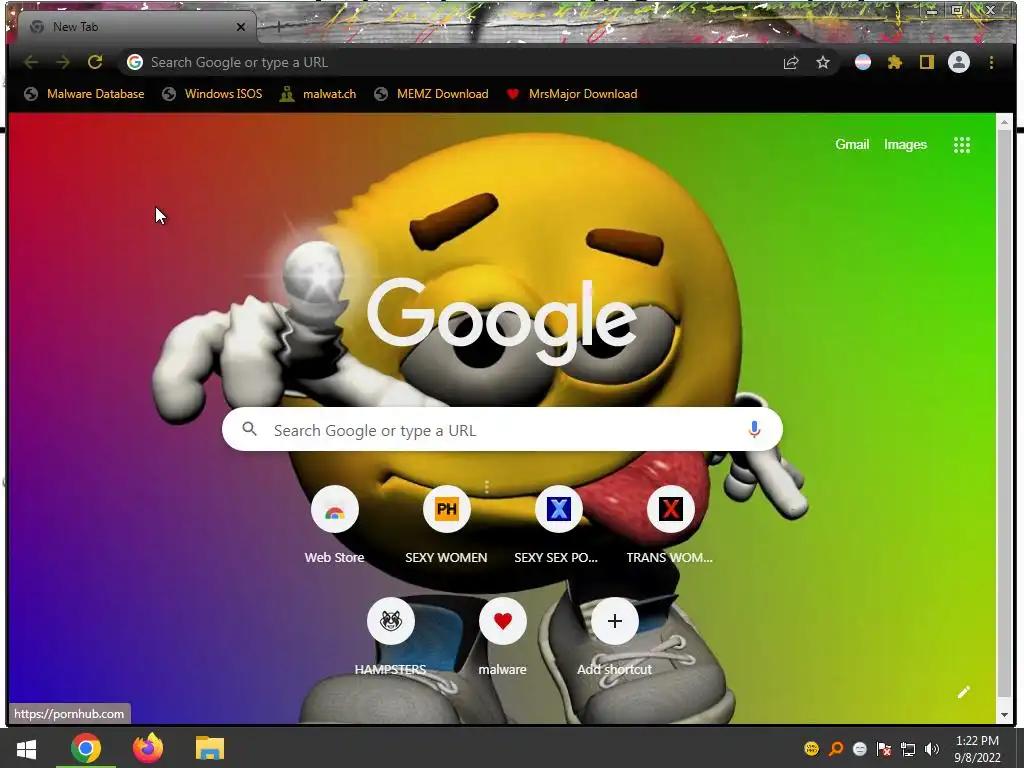Go back with the back arrow
The image size is (1024, 768).
31,62
